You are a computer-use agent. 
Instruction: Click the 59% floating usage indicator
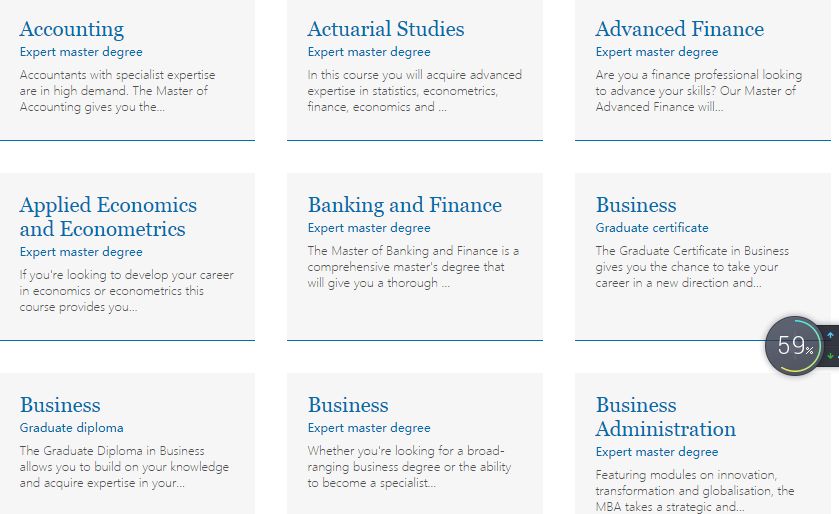pyautogui.click(x=794, y=346)
